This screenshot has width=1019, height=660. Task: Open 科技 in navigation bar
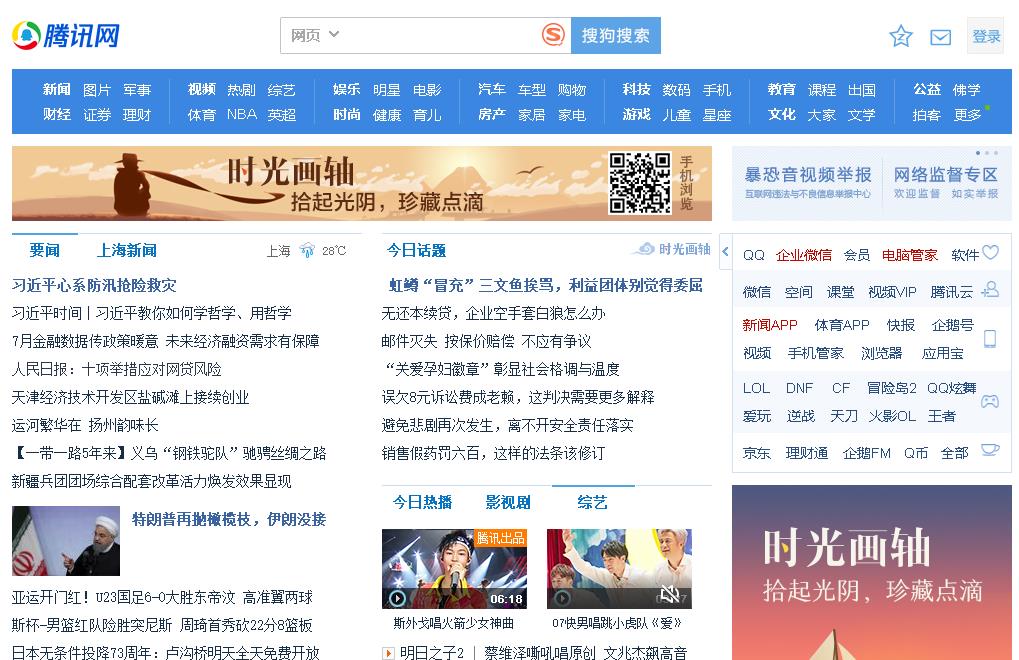coord(636,89)
